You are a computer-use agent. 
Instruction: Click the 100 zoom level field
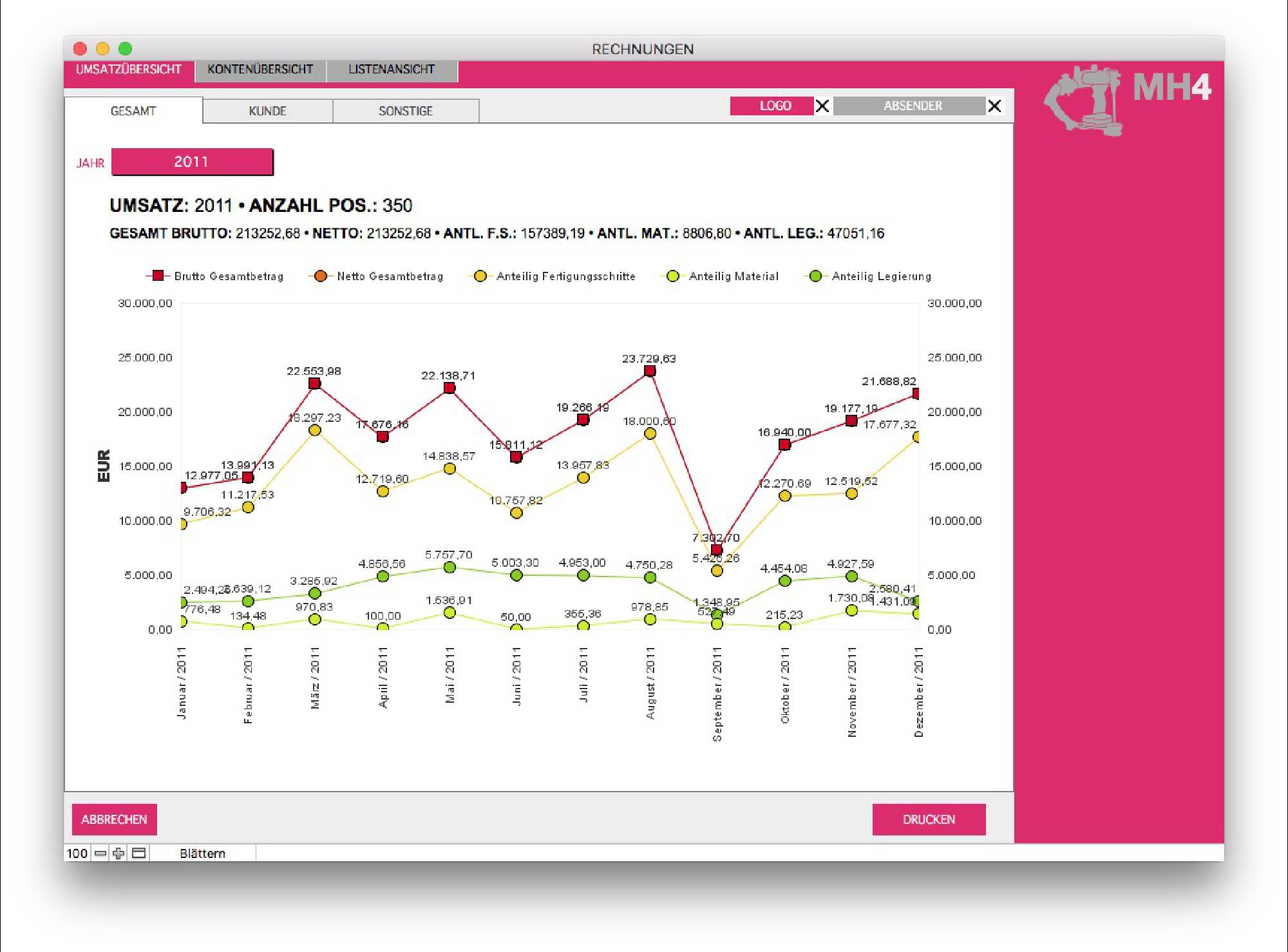coord(77,853)
